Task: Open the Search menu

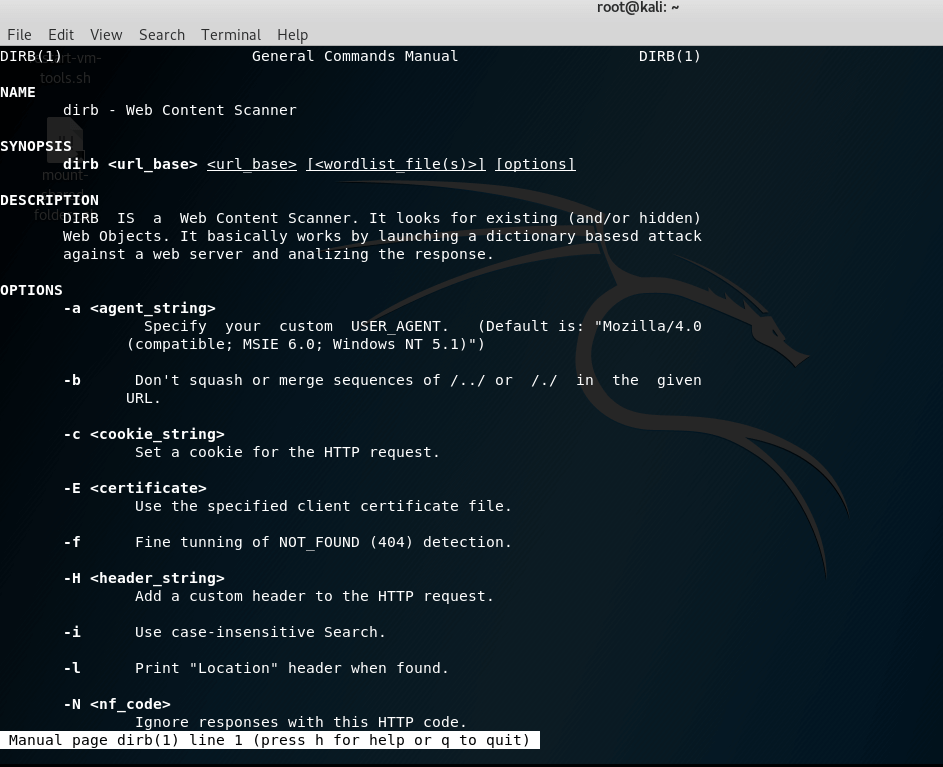Action: coord(162,34)
